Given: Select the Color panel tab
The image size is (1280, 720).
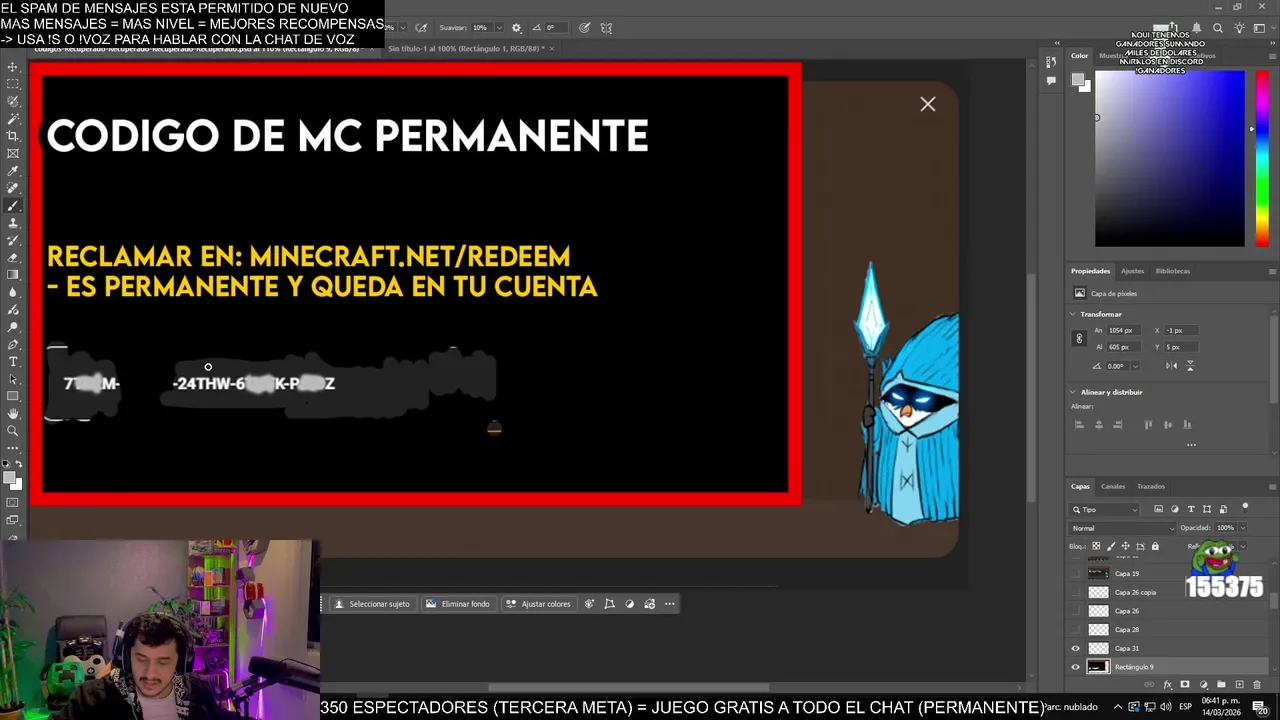Looking at the screenshot, I should point(1080,56).
